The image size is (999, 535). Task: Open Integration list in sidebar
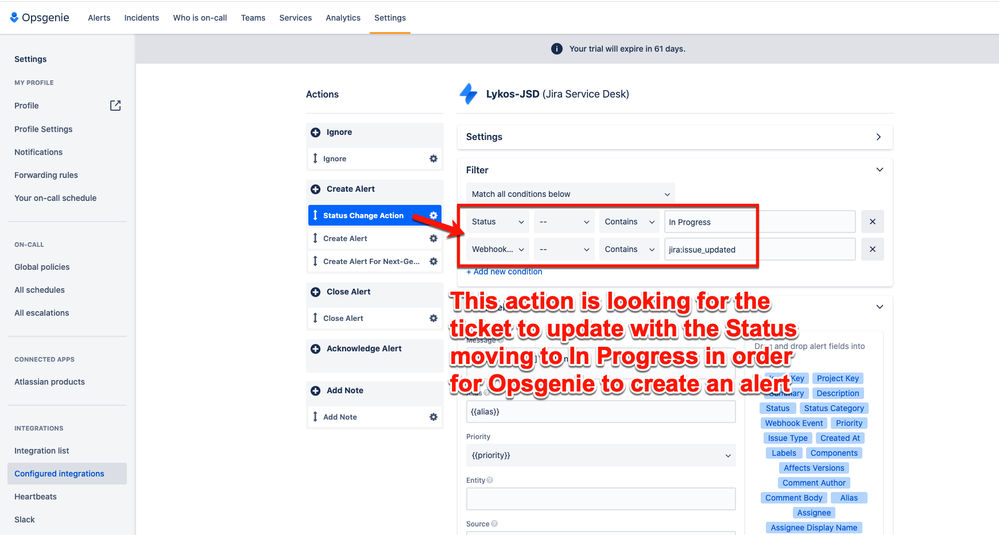tap(41, 450)
